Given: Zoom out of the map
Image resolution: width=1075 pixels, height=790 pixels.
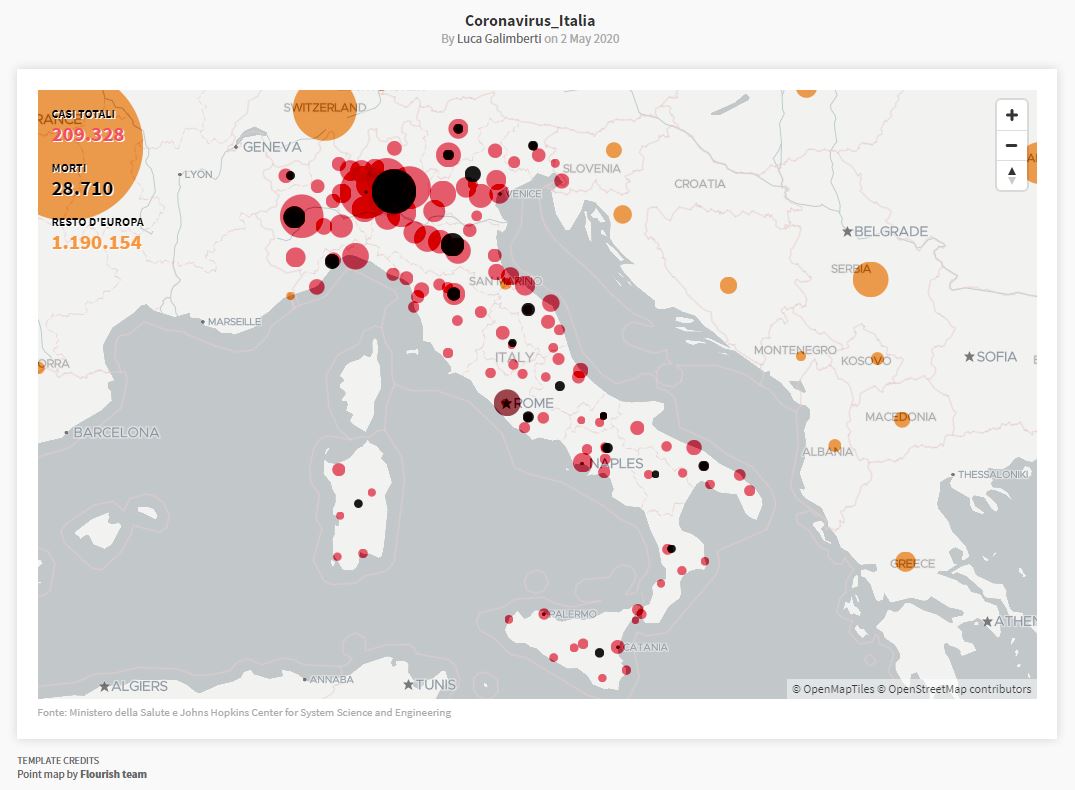Looking at the screenshot, I should click(x=1012, y=145).
